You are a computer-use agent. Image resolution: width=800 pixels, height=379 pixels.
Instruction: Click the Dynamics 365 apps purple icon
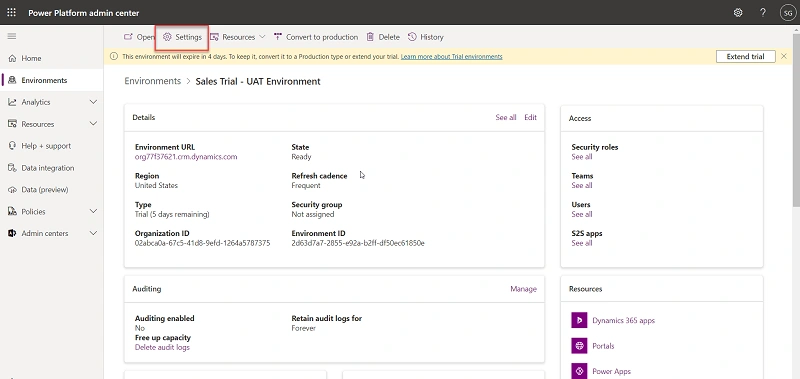pos(579,320)
